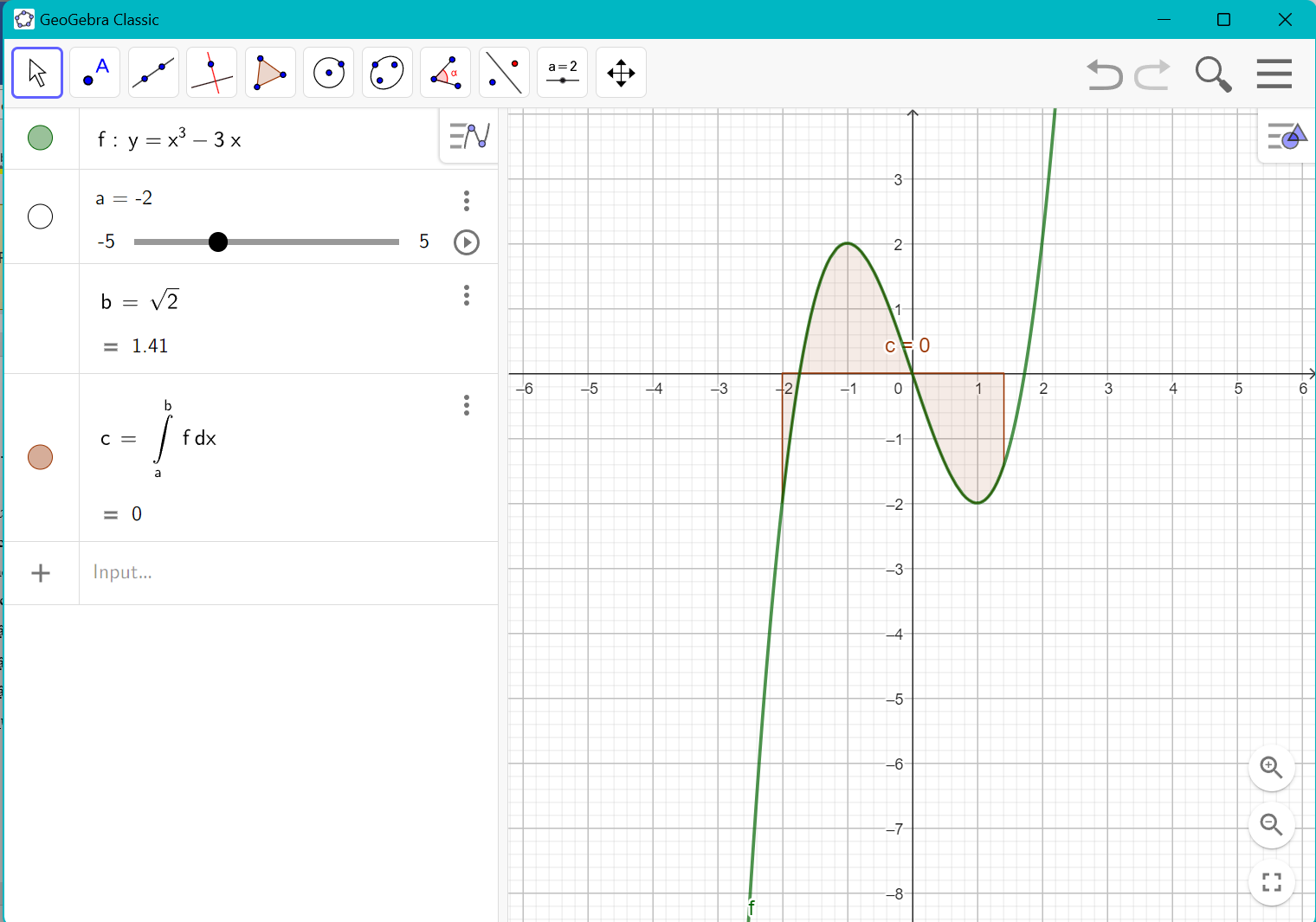The image size is (1316, 922).
Task: Click the Undo arrow
Action: pos(1104,74)
